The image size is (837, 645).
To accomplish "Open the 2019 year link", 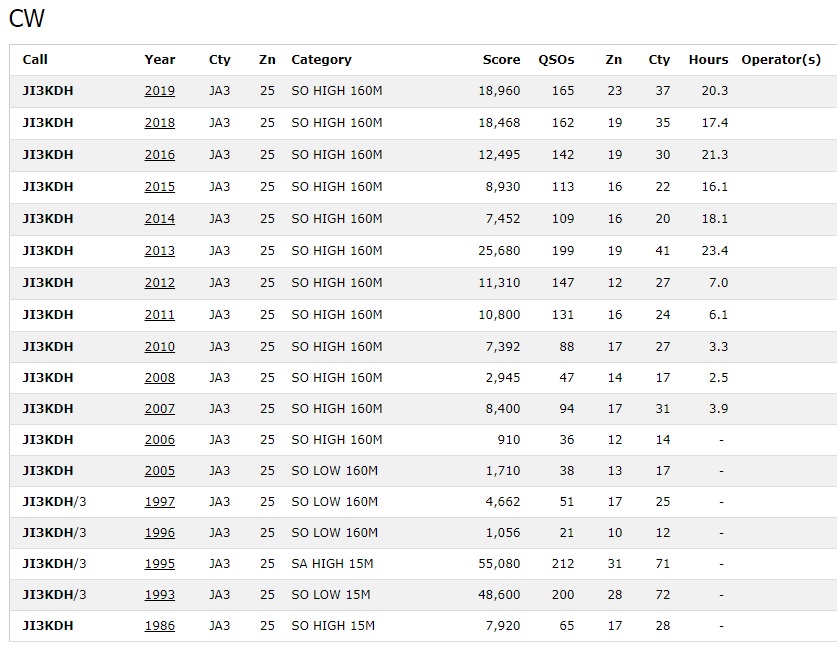I will click(160, 91).
